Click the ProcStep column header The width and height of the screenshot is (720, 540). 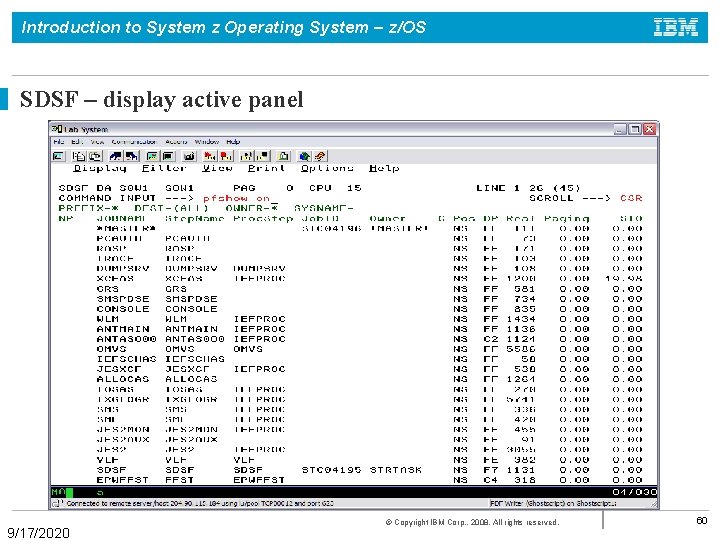pyautogui.click(x=263, y=219)
